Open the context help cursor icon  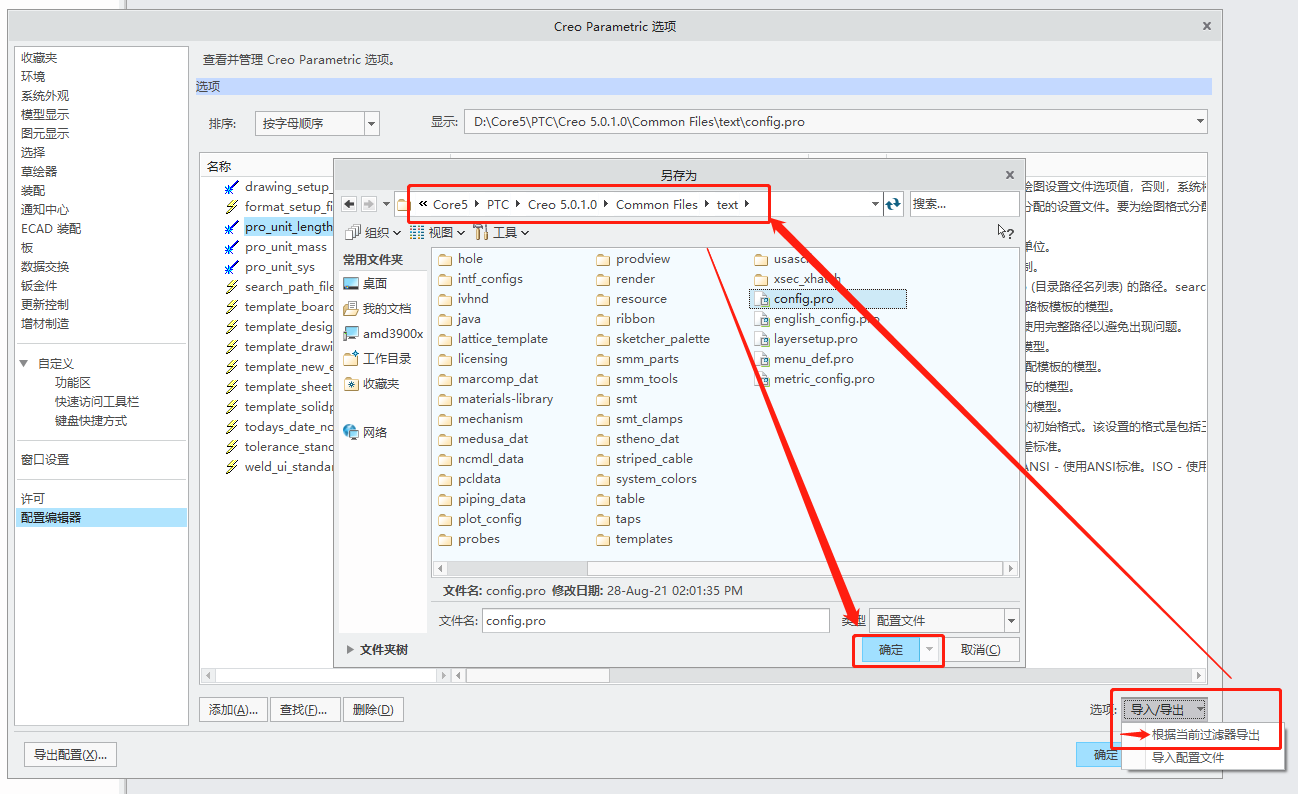click(1005, 232)
